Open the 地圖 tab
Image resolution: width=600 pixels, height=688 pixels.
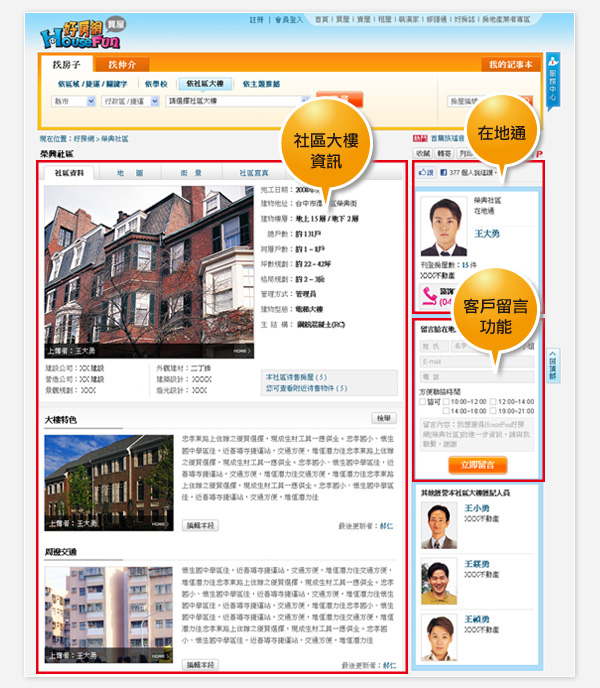[x=130, y=173]
